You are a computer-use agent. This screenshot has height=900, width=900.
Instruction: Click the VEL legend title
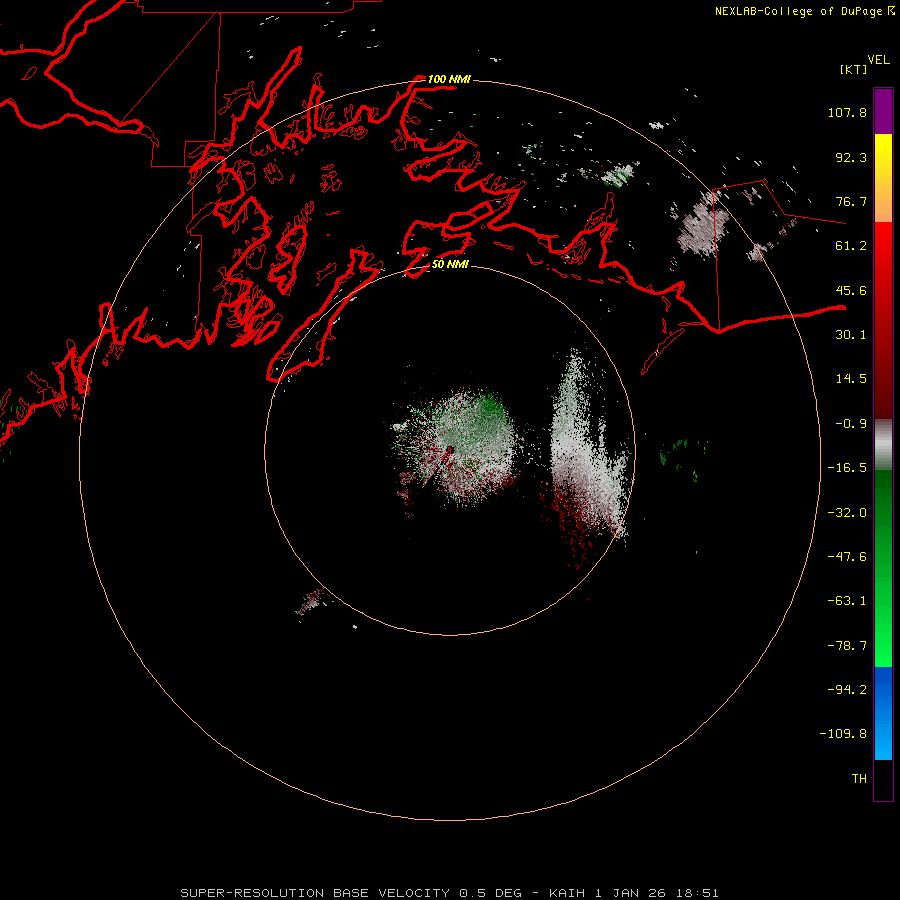[878, 60]
